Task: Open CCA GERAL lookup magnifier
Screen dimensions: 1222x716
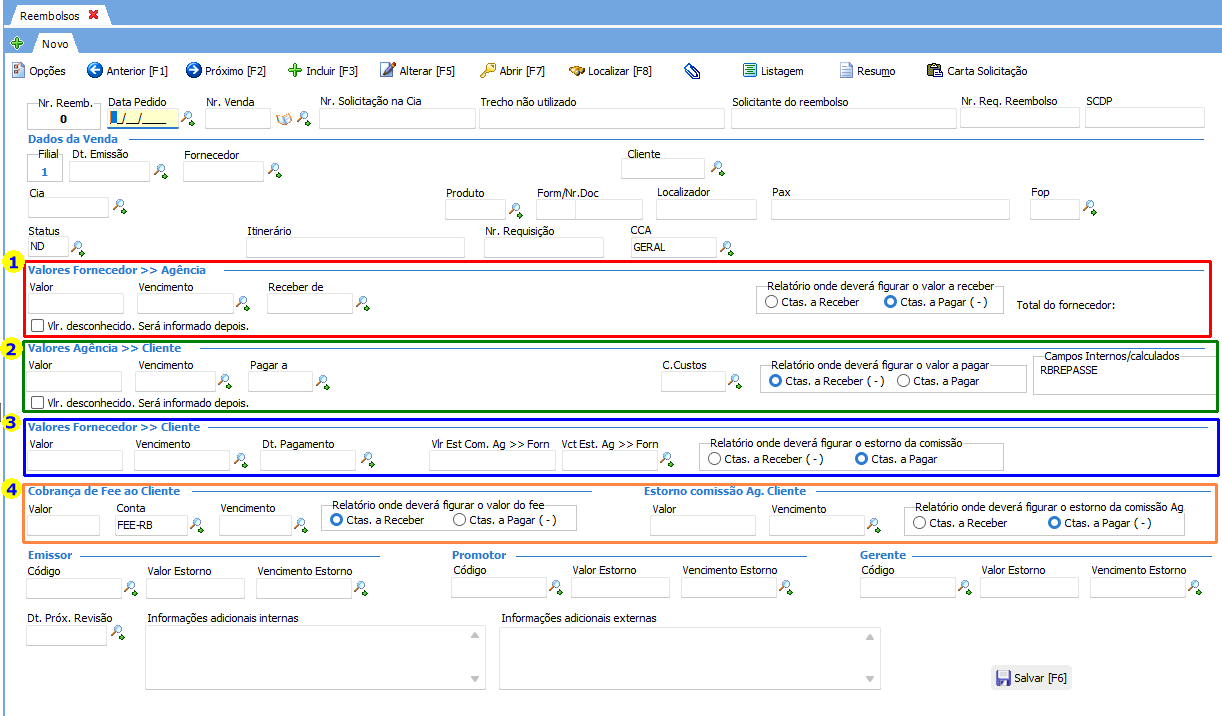Action: pyautogui.click(x=727, y=247)
